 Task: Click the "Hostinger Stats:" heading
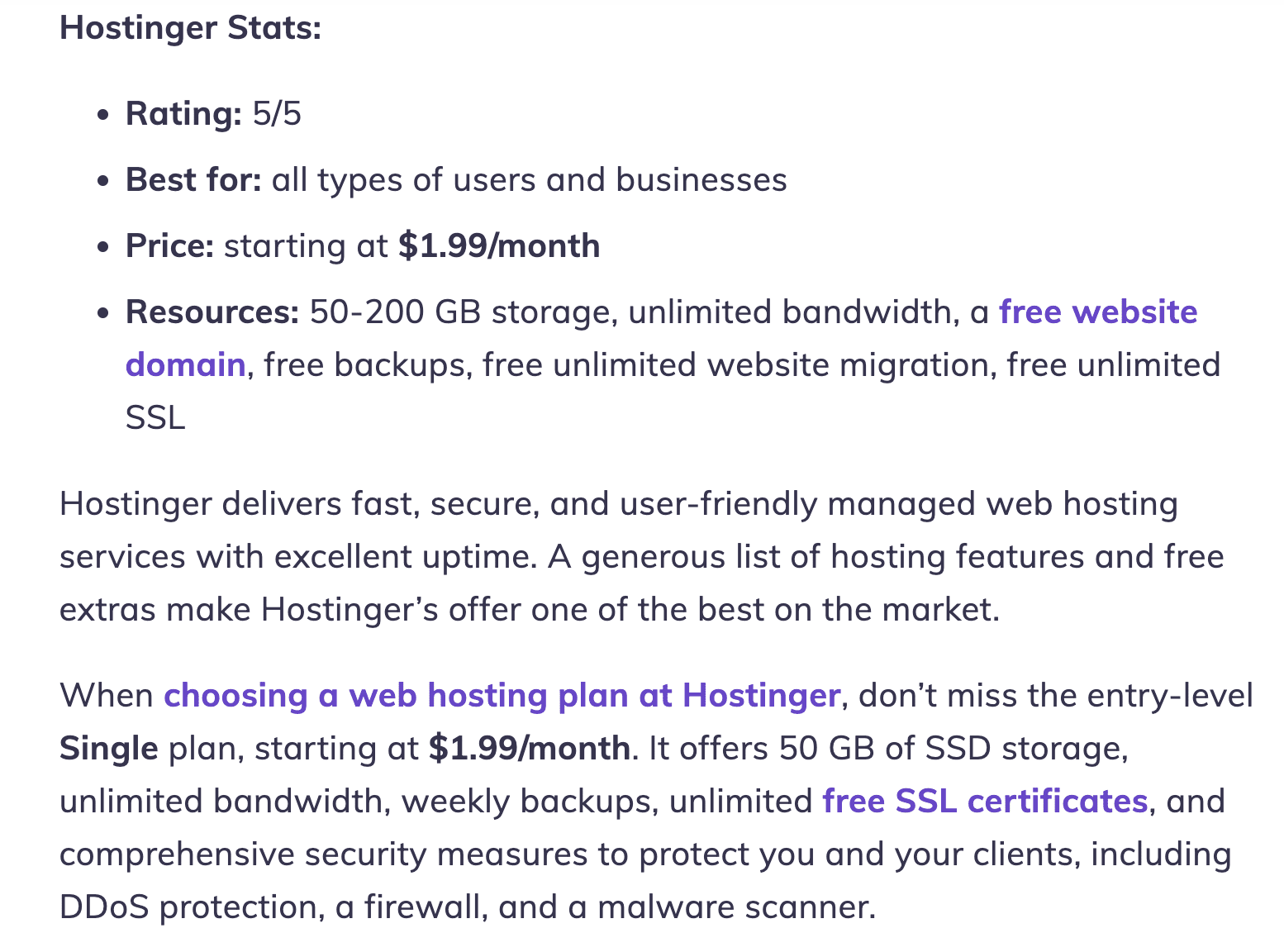tap(190, 28)
